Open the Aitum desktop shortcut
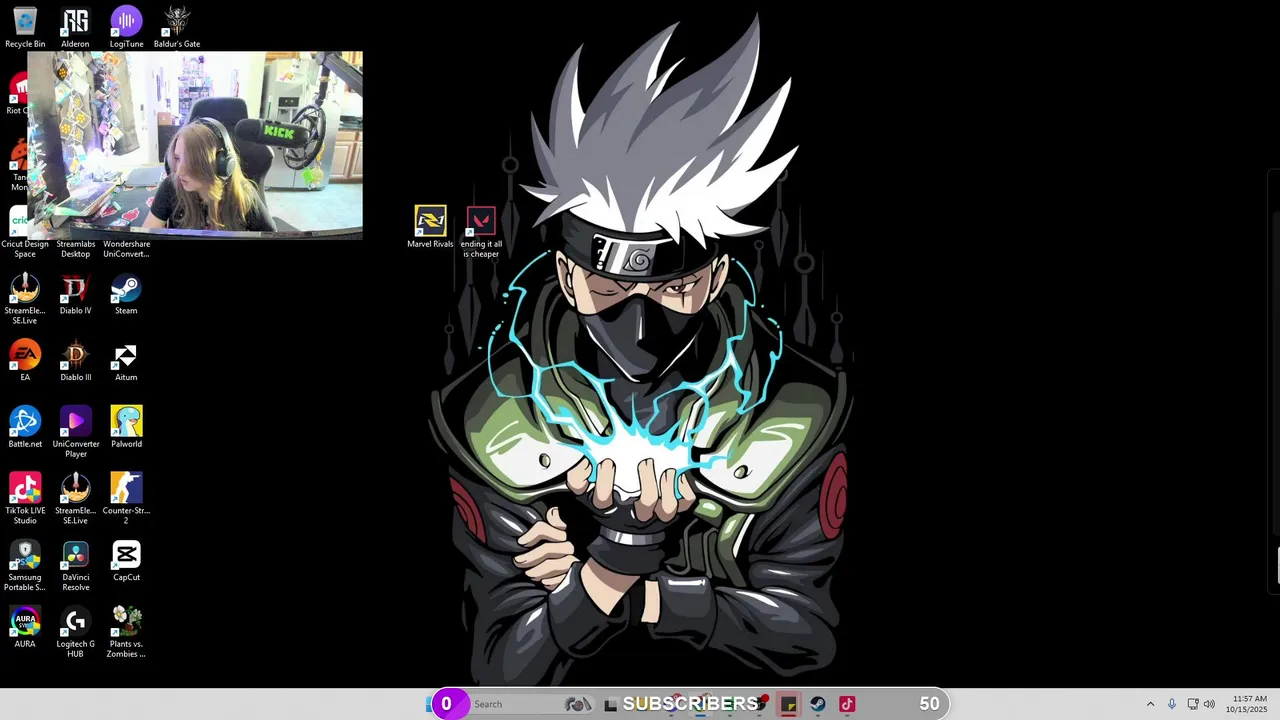Image resolution: width=1280 pixels, height=720 pixels. click(126, 361)
